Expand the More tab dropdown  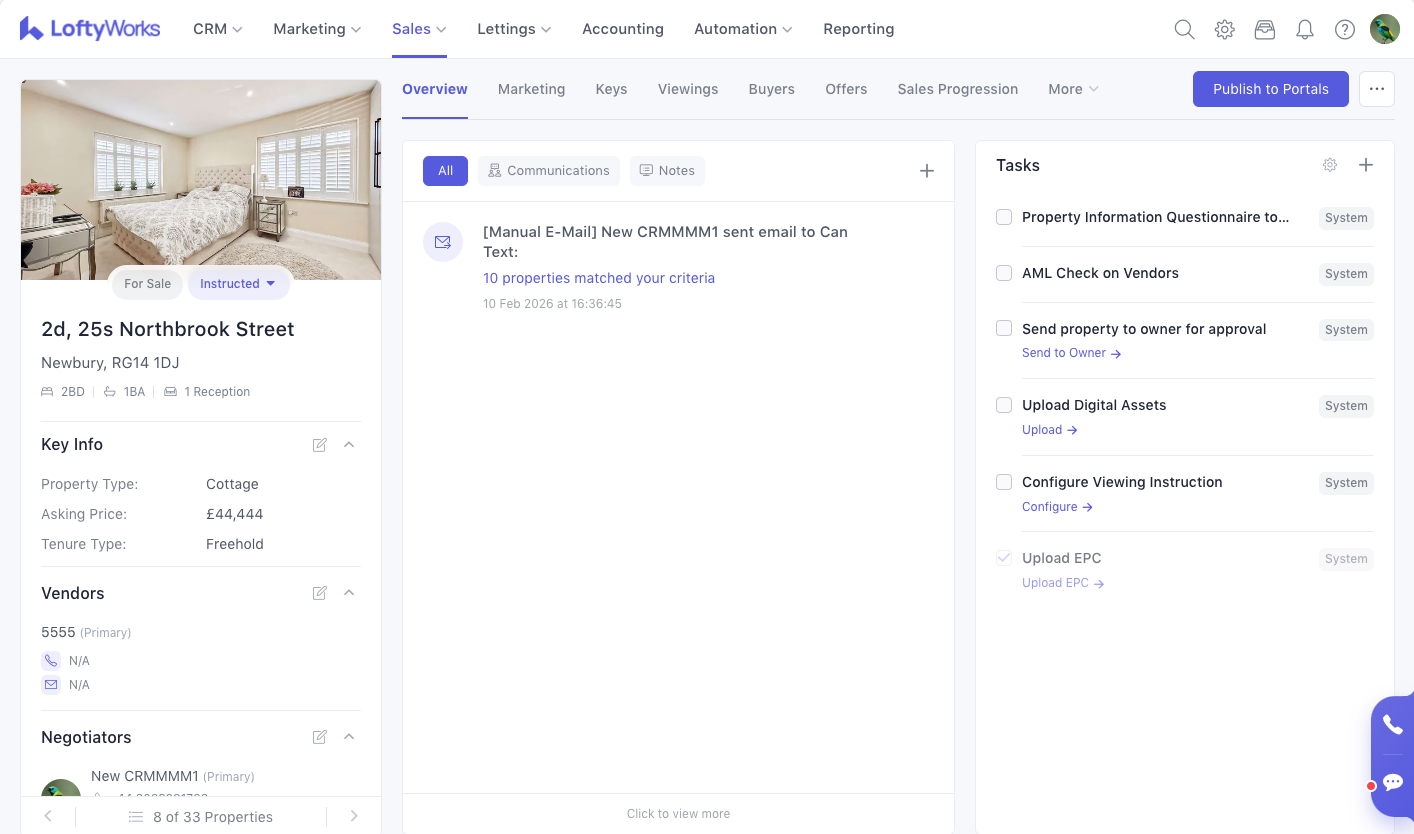[x=1073, y=89]
